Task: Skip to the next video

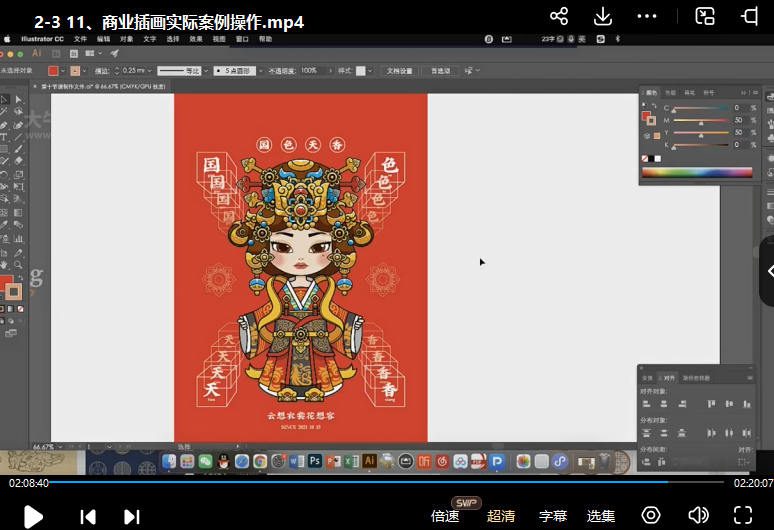Action: click(x=131, y=516)
